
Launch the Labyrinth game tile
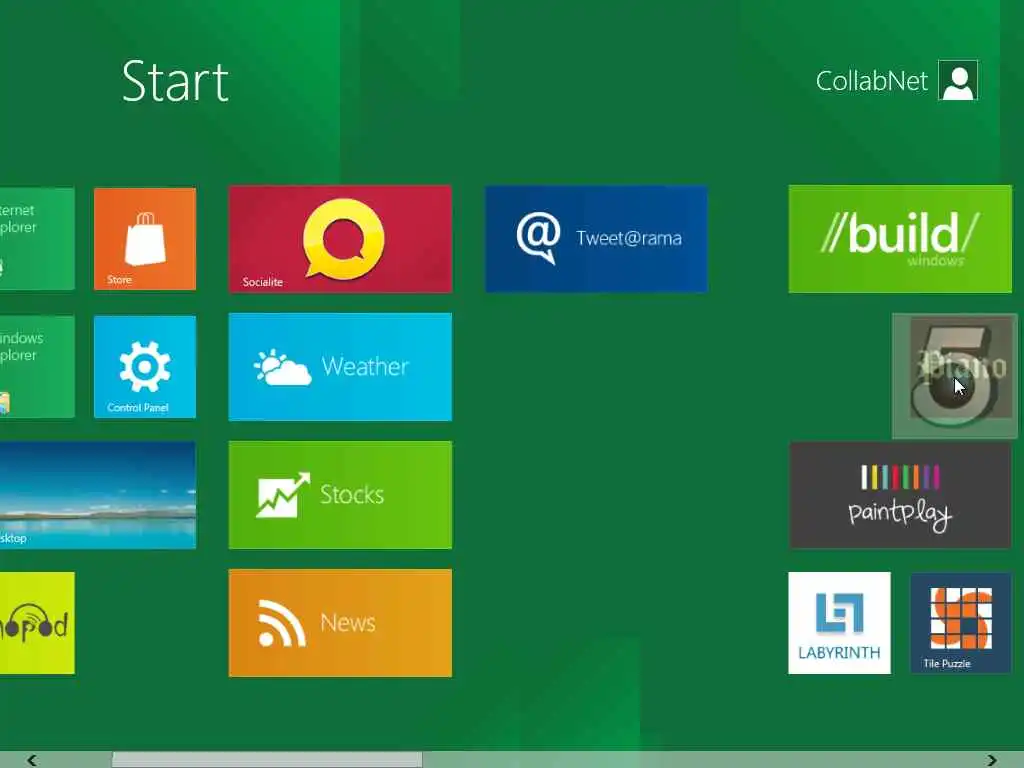(839, 623)
